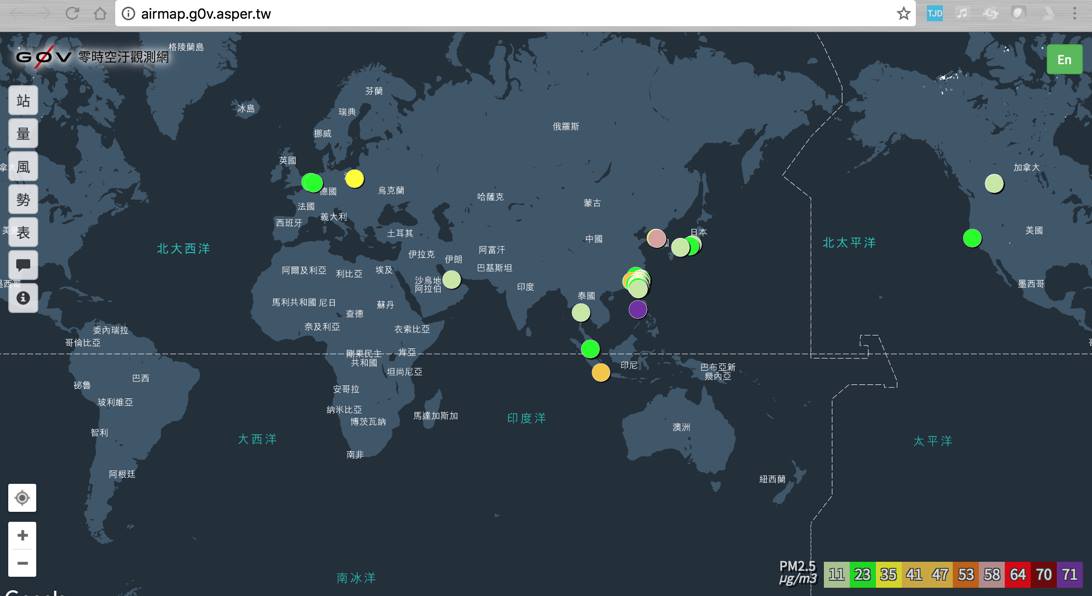Switch language with the En button
Screen dimensions: 1092x596
coord(1064,60)
